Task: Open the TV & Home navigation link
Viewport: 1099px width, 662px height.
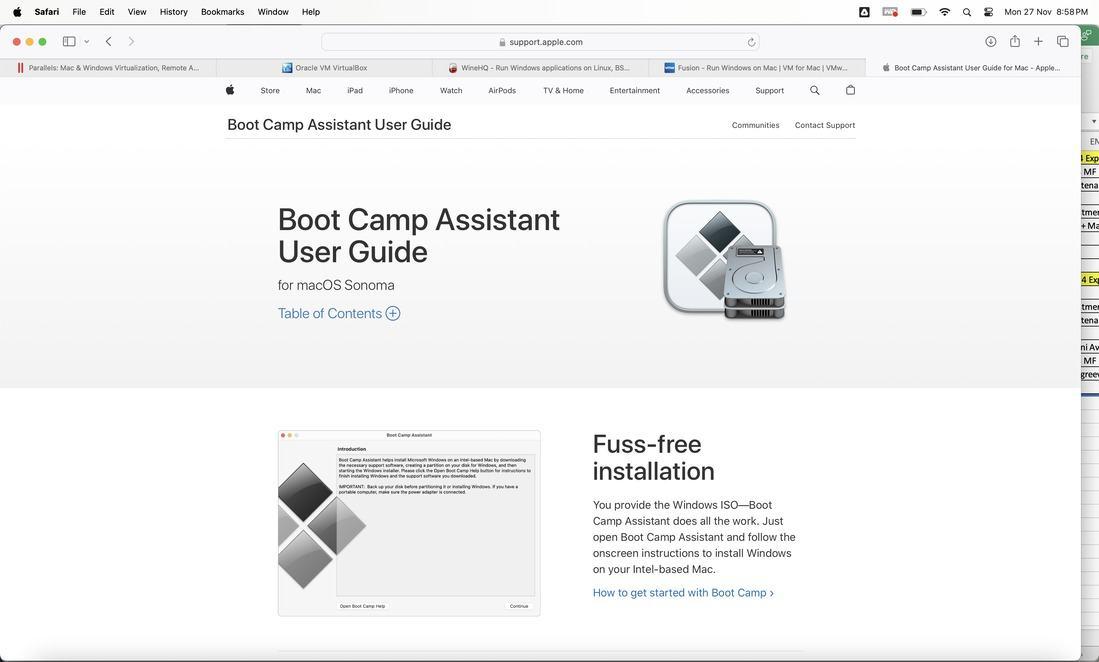Action: tap(564, 90)
